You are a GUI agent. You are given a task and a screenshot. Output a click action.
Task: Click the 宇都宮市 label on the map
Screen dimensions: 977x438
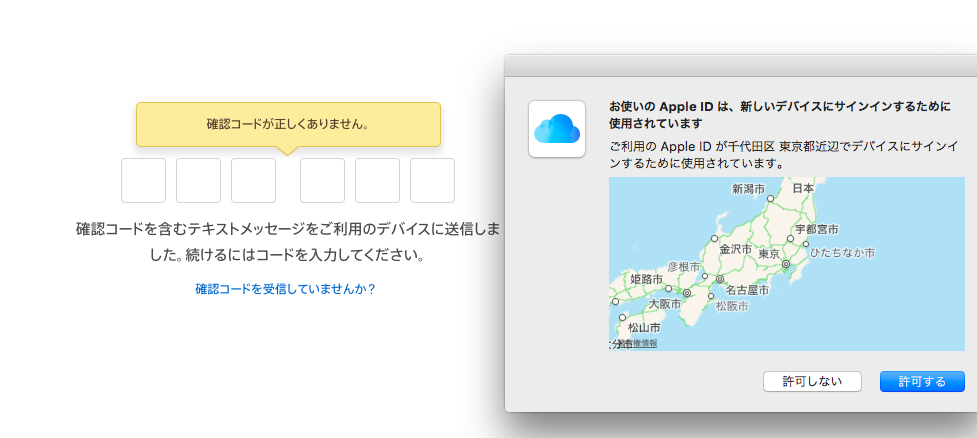(817, 229)
